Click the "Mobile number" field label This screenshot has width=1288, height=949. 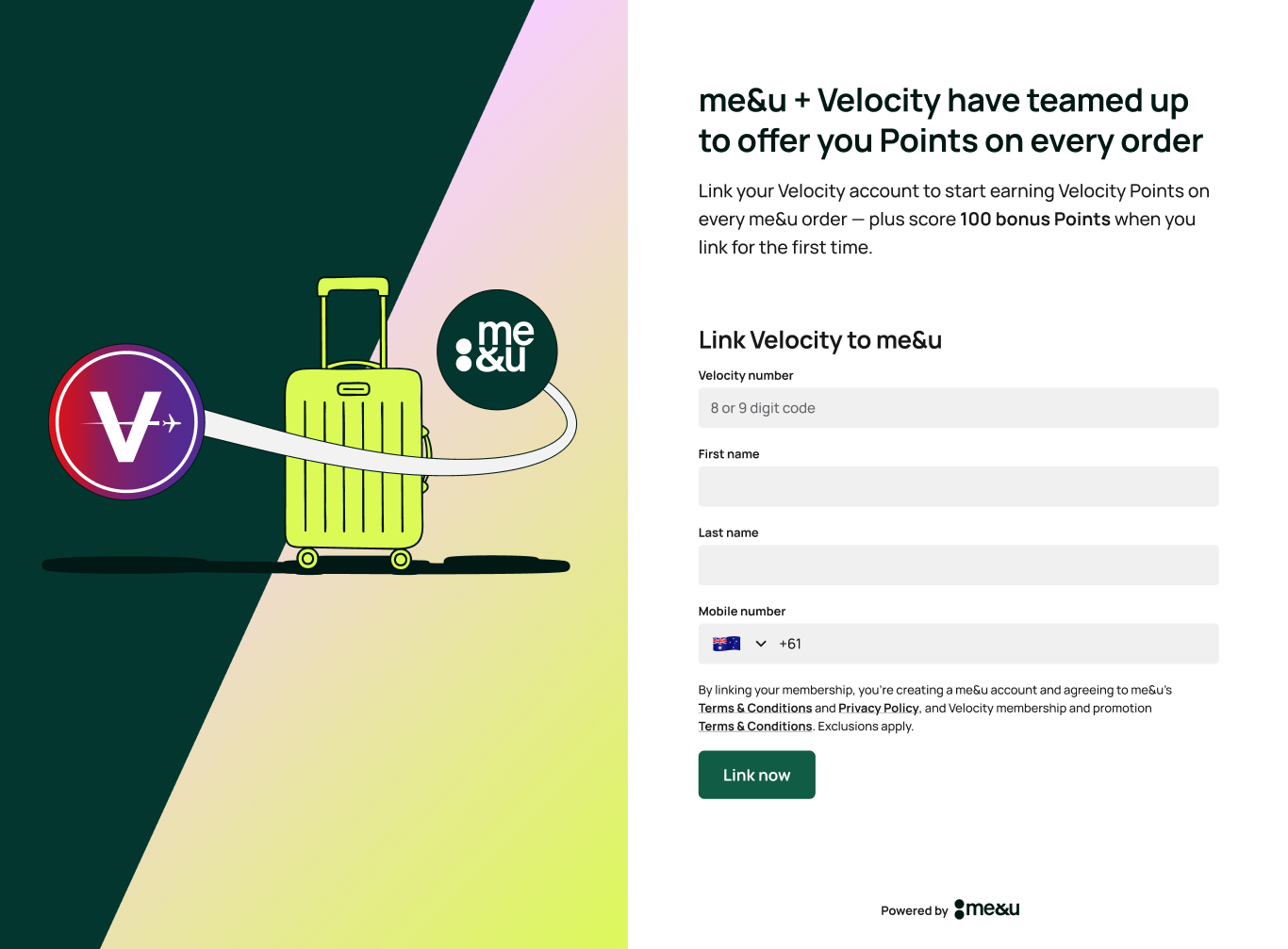(x=741, y=612)
